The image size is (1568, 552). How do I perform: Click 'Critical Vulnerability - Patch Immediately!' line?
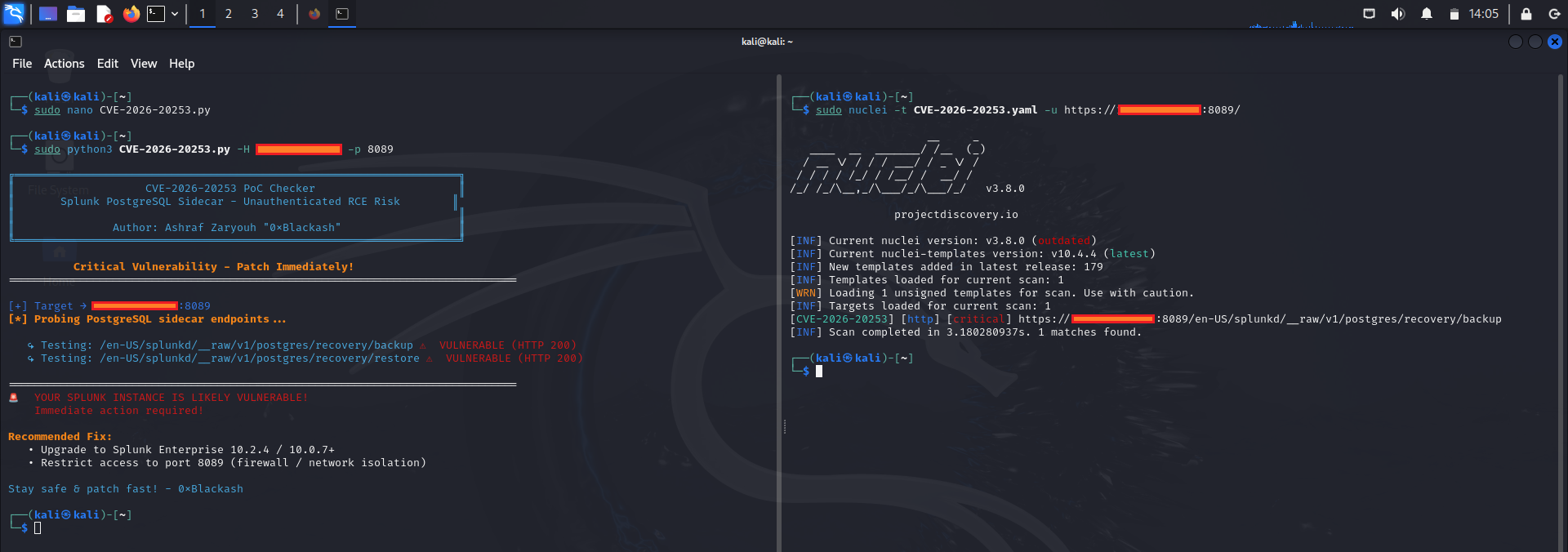point(213,267)
